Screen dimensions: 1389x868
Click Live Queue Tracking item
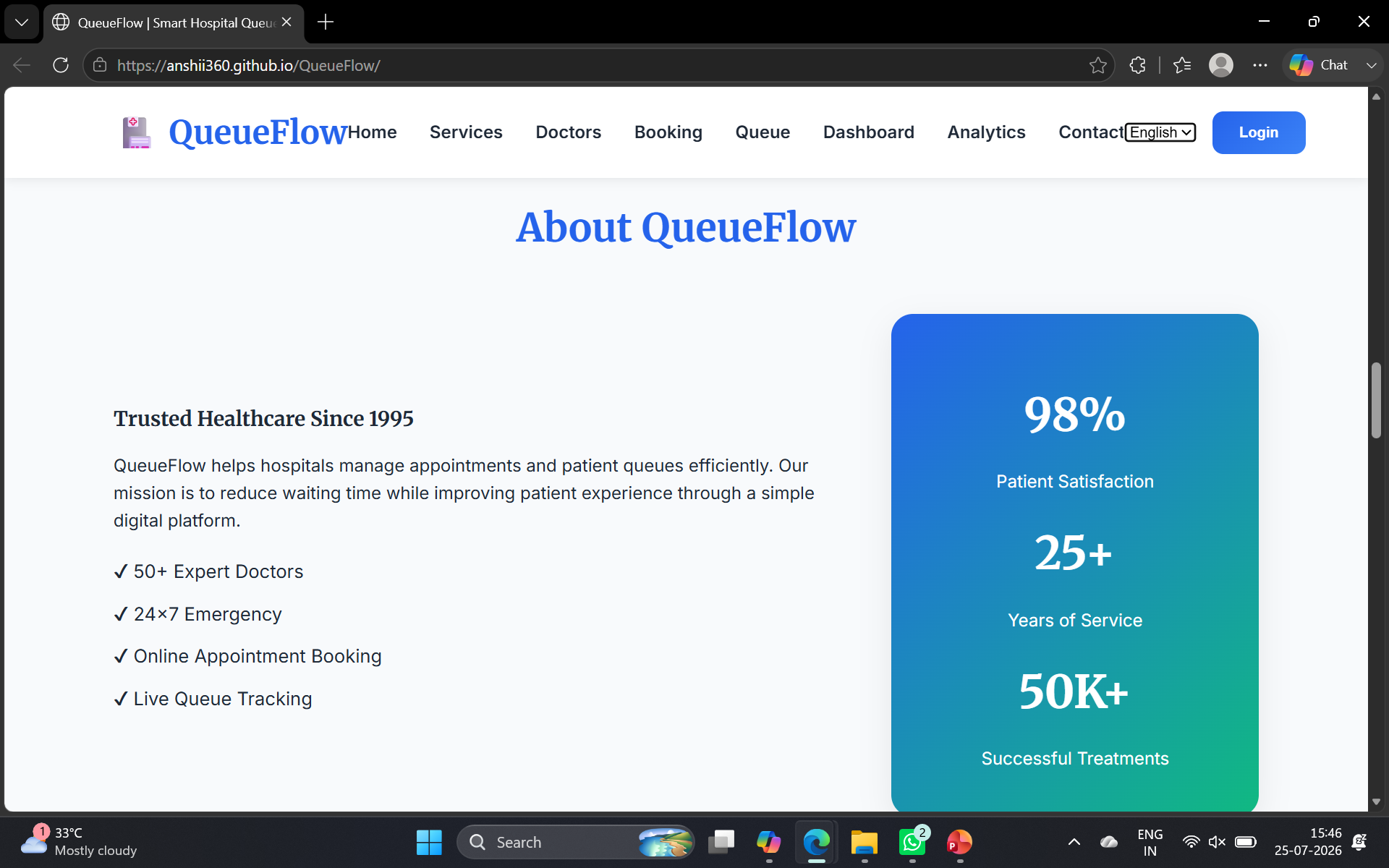click(x=213, y=699)
